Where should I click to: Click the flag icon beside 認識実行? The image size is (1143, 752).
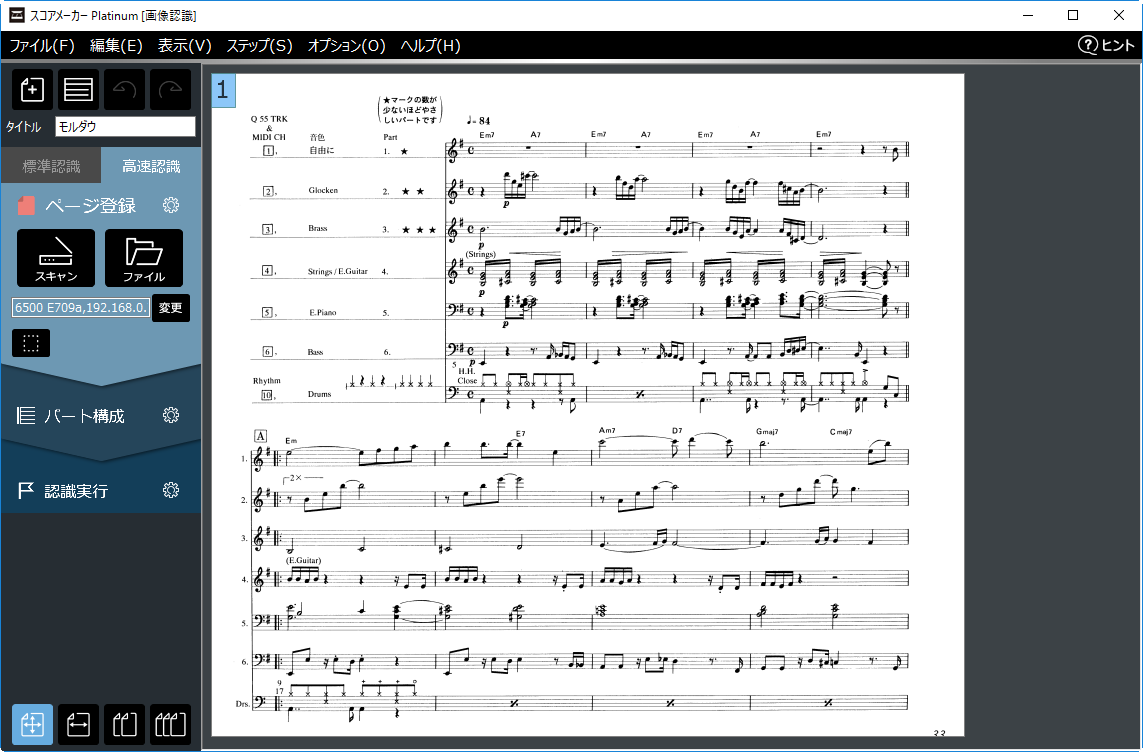coord(26,490)
